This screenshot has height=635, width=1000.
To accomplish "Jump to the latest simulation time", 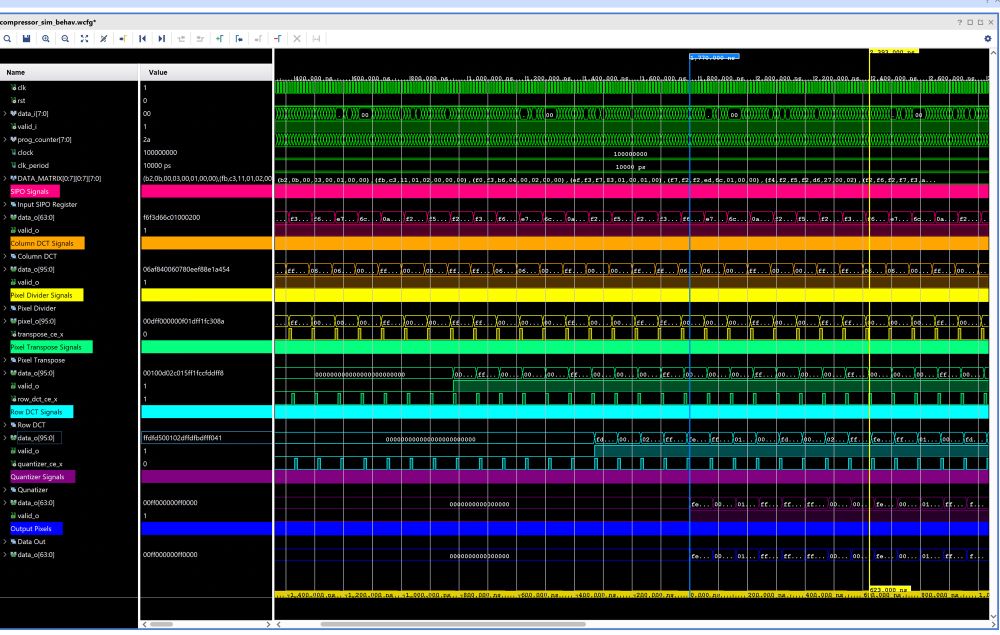I will point(162,39).
